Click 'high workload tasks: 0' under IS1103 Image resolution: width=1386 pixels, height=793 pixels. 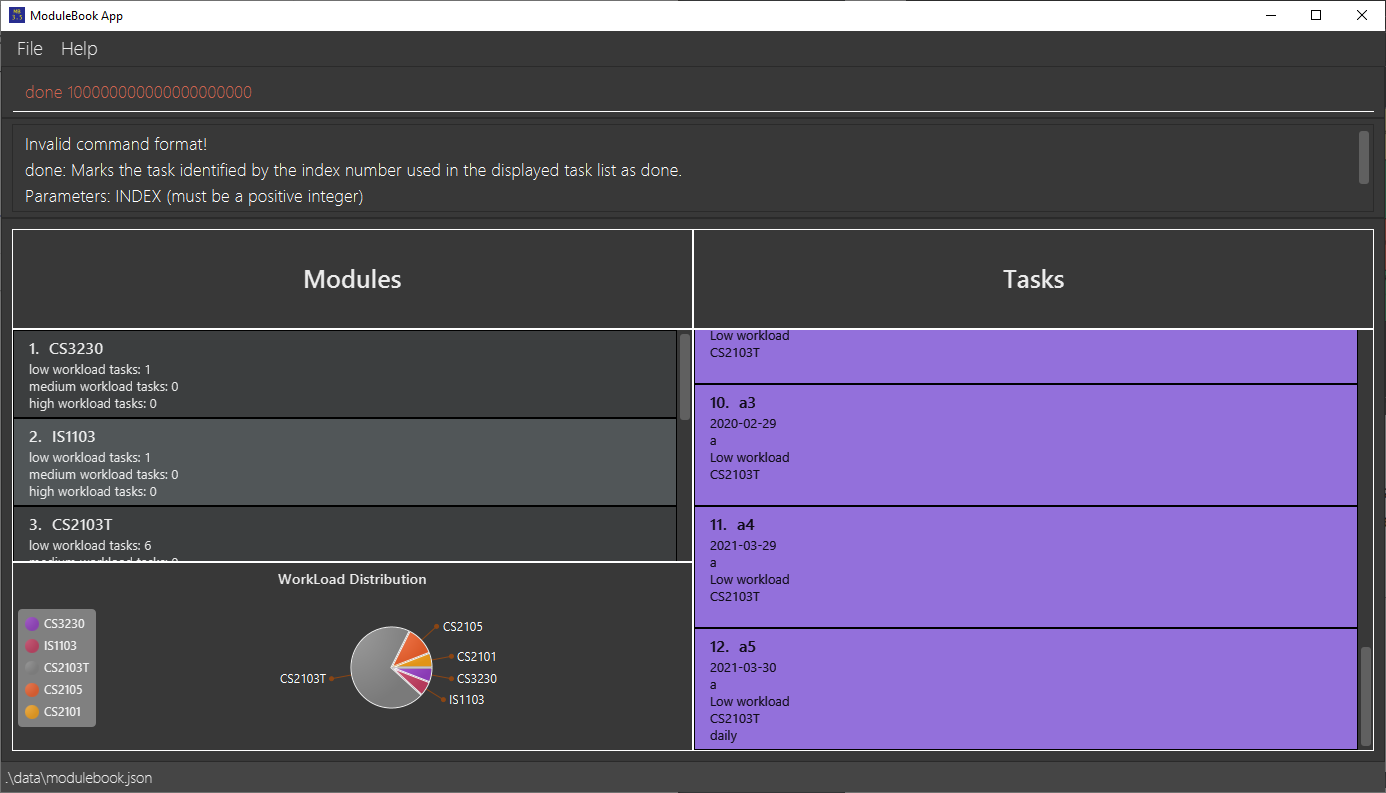(93, 492)
